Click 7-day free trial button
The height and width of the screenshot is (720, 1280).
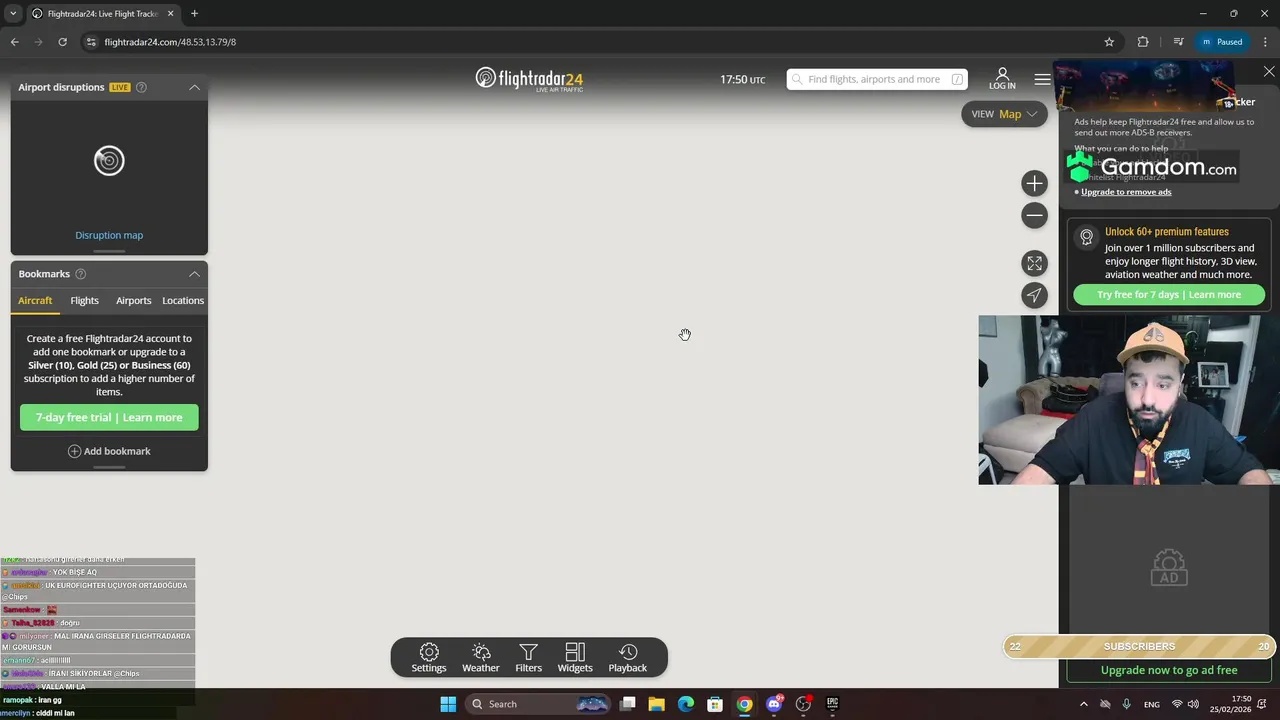click(109, 417)
